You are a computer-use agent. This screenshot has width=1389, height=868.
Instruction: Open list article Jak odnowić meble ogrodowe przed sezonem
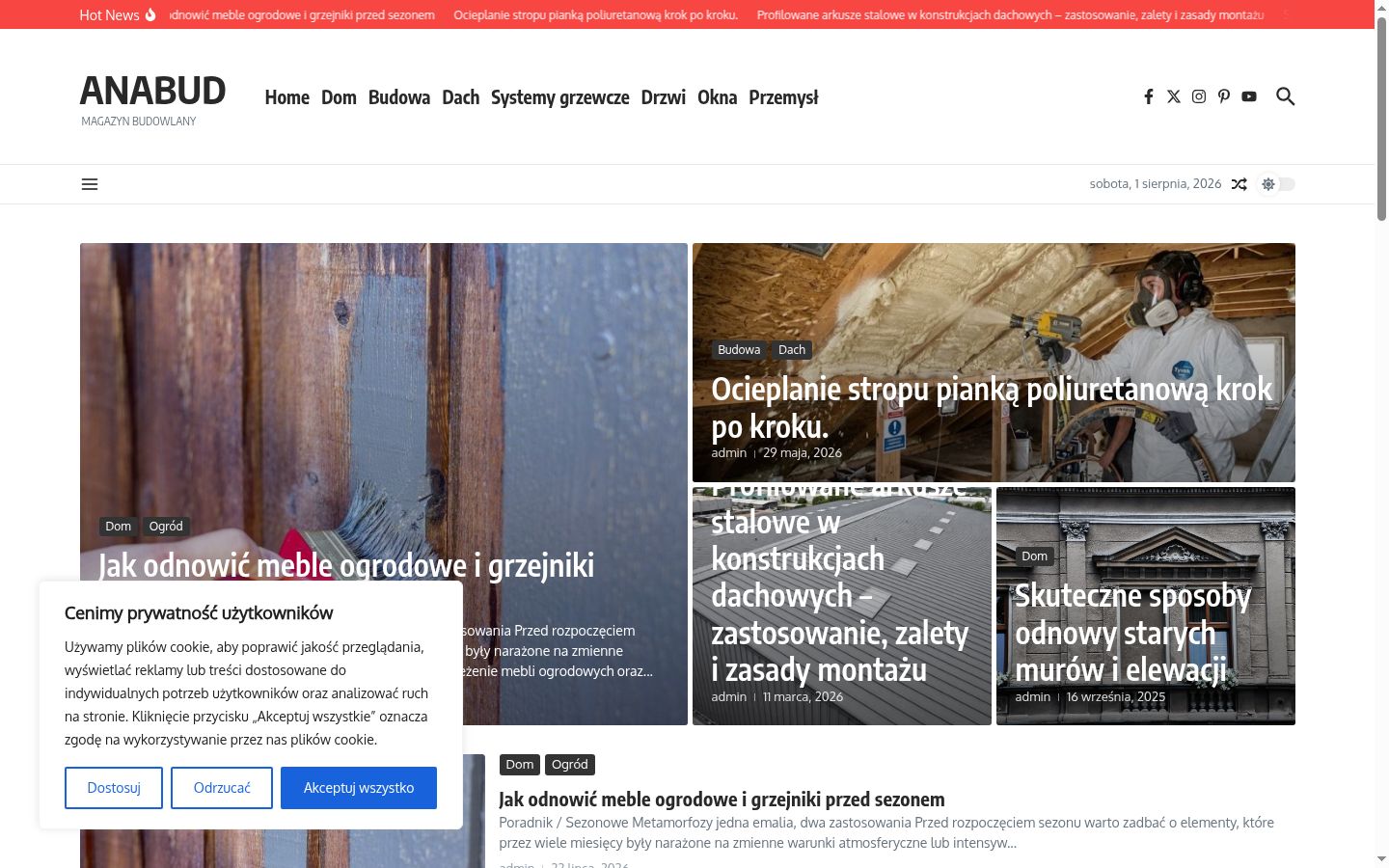tap(722, 800)
